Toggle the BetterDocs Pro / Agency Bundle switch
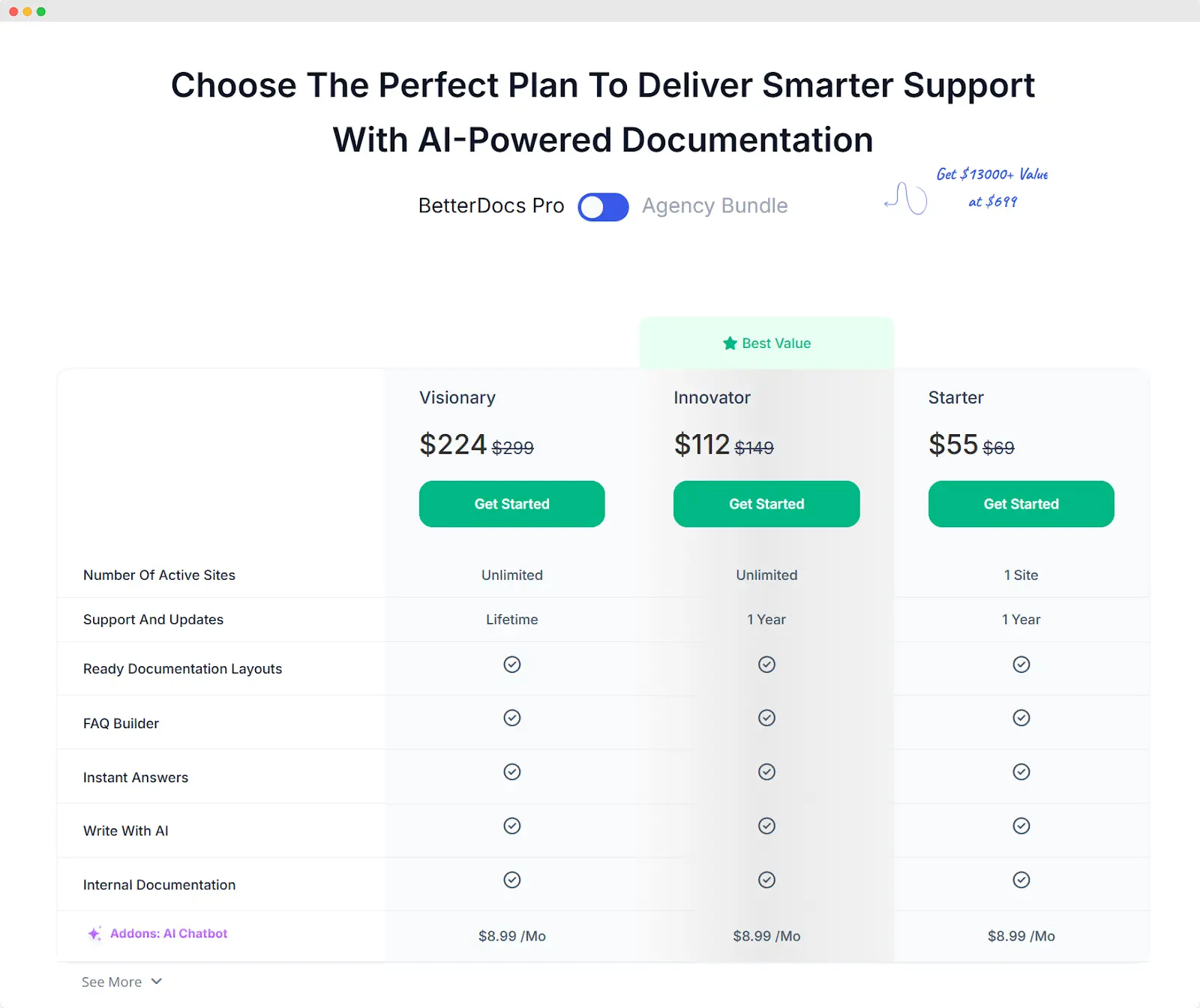 (x=603, y=207)
